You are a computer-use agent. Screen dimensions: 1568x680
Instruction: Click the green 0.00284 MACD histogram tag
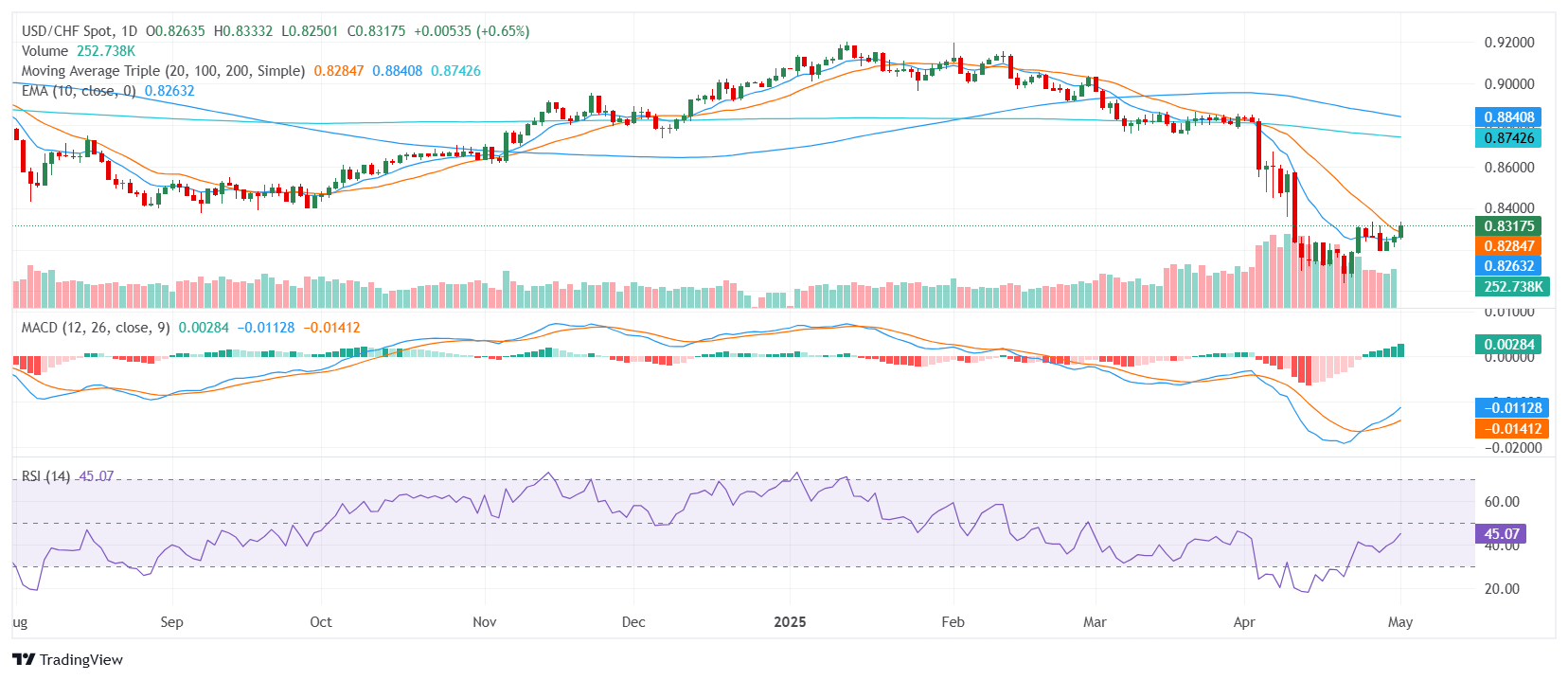1508,345
